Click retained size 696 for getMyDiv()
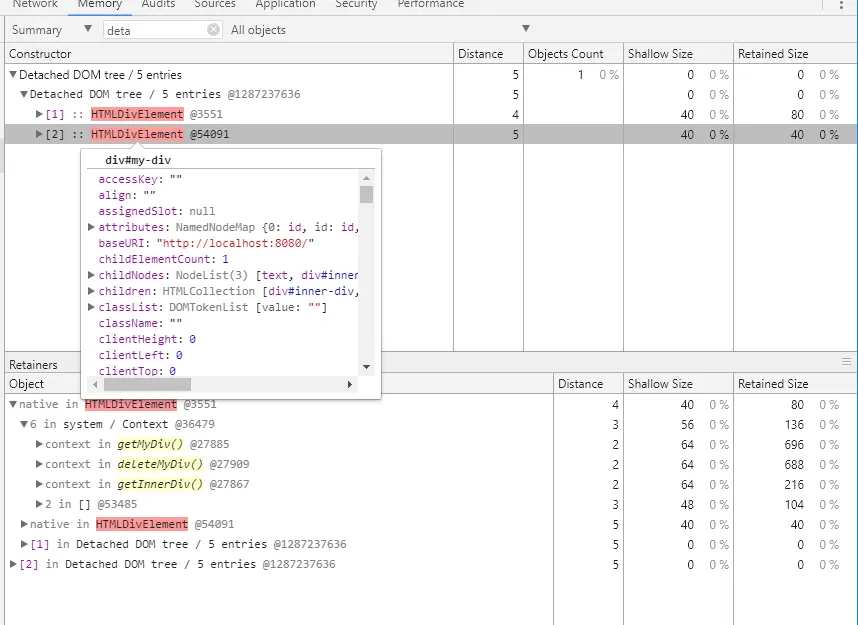858x625 pixels. pyautogui.click(x=794, y=444)
